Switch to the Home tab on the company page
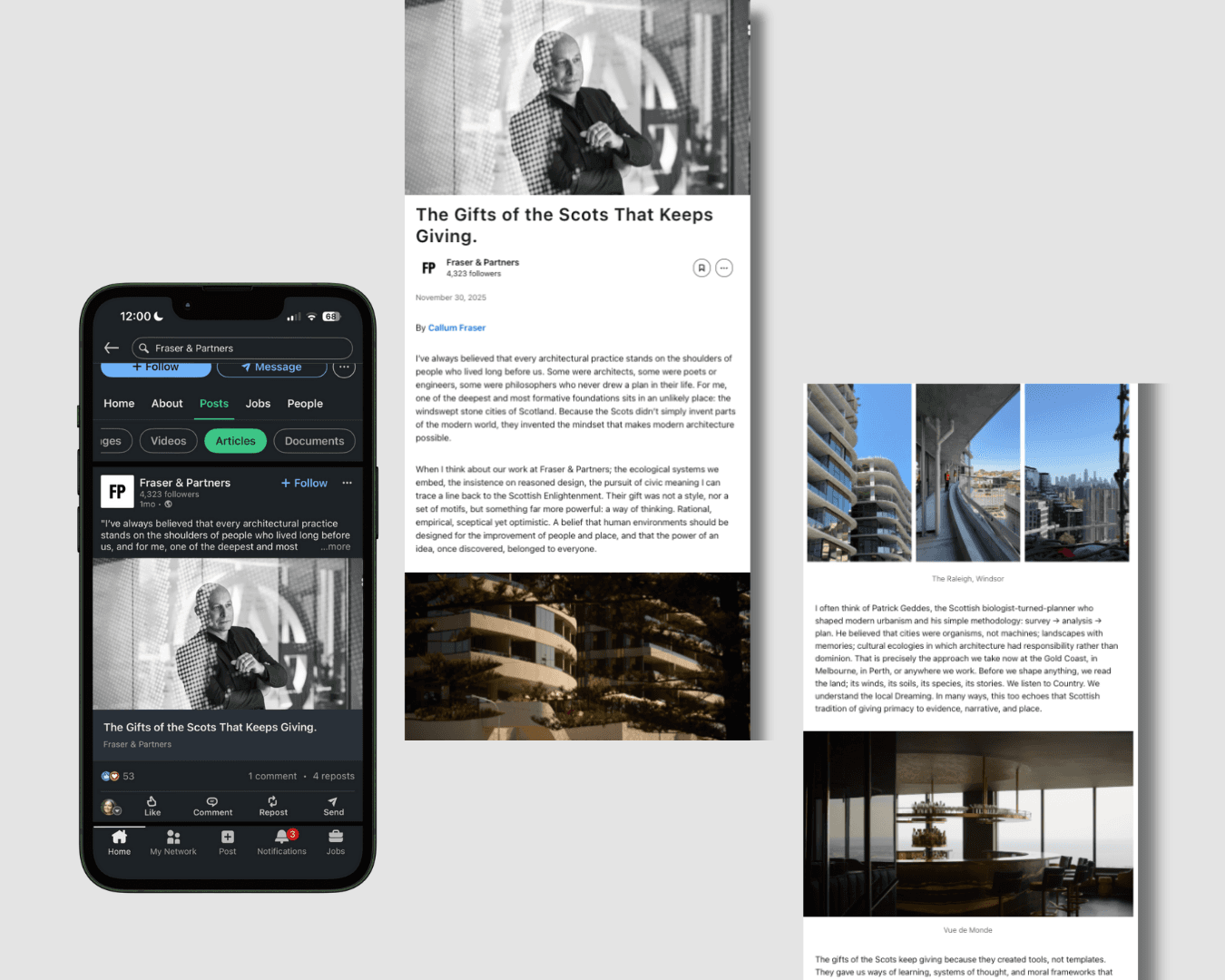The image size is (1225, 980). (x=119, y=404)
